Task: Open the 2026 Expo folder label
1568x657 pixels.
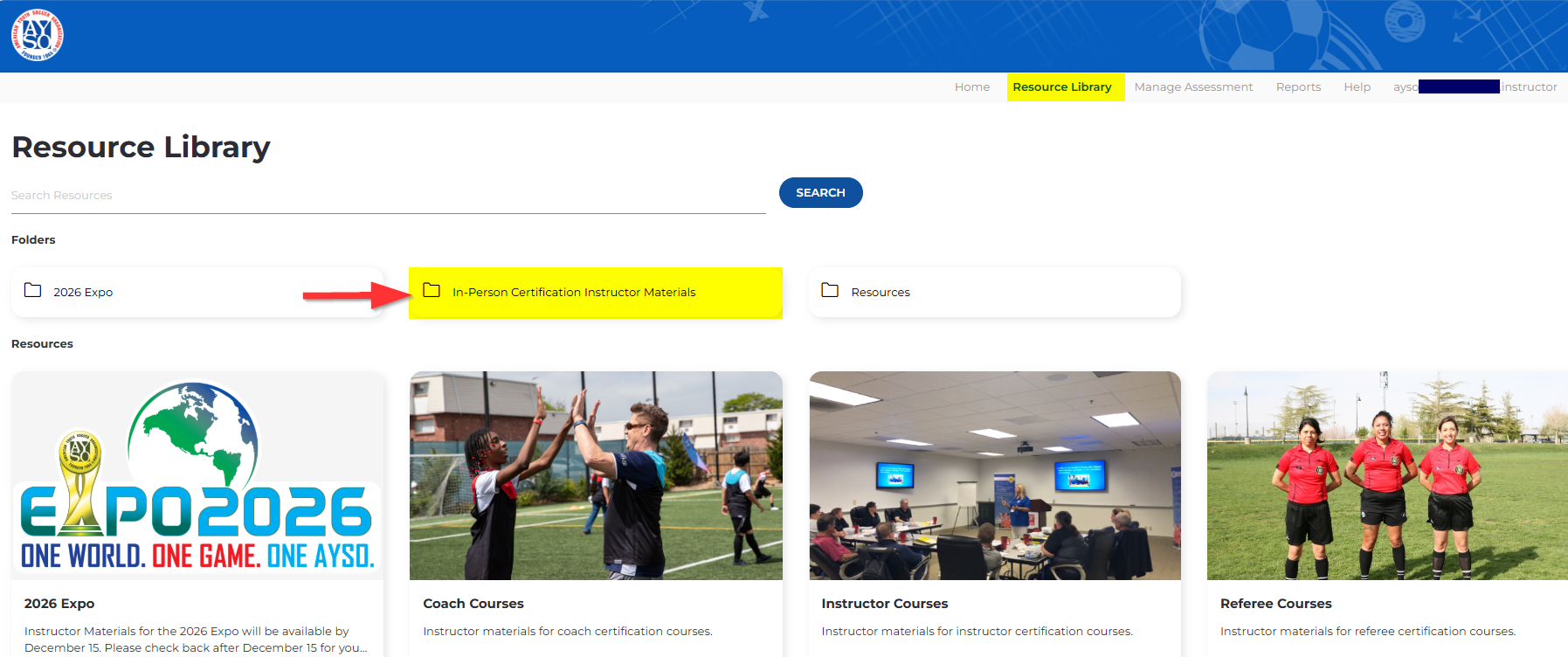Action: pyautogui.click(x=83, y=293)
